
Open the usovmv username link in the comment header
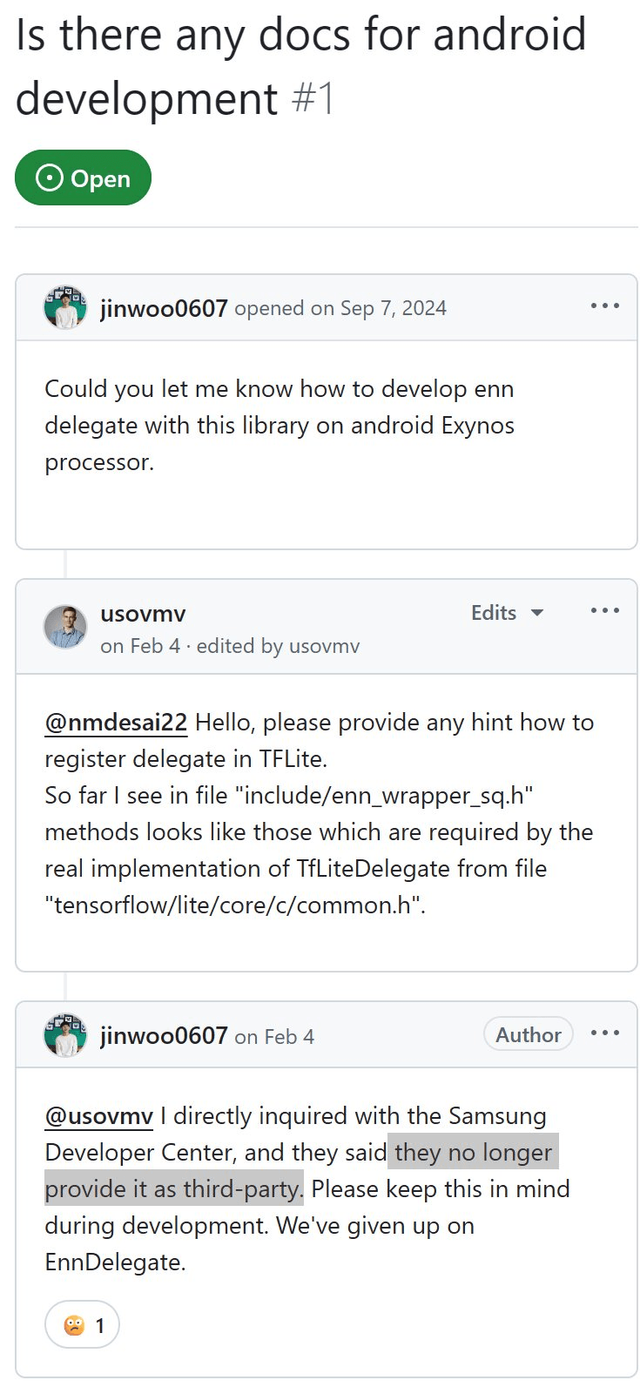pyautogui.click(x=143, y=613)
